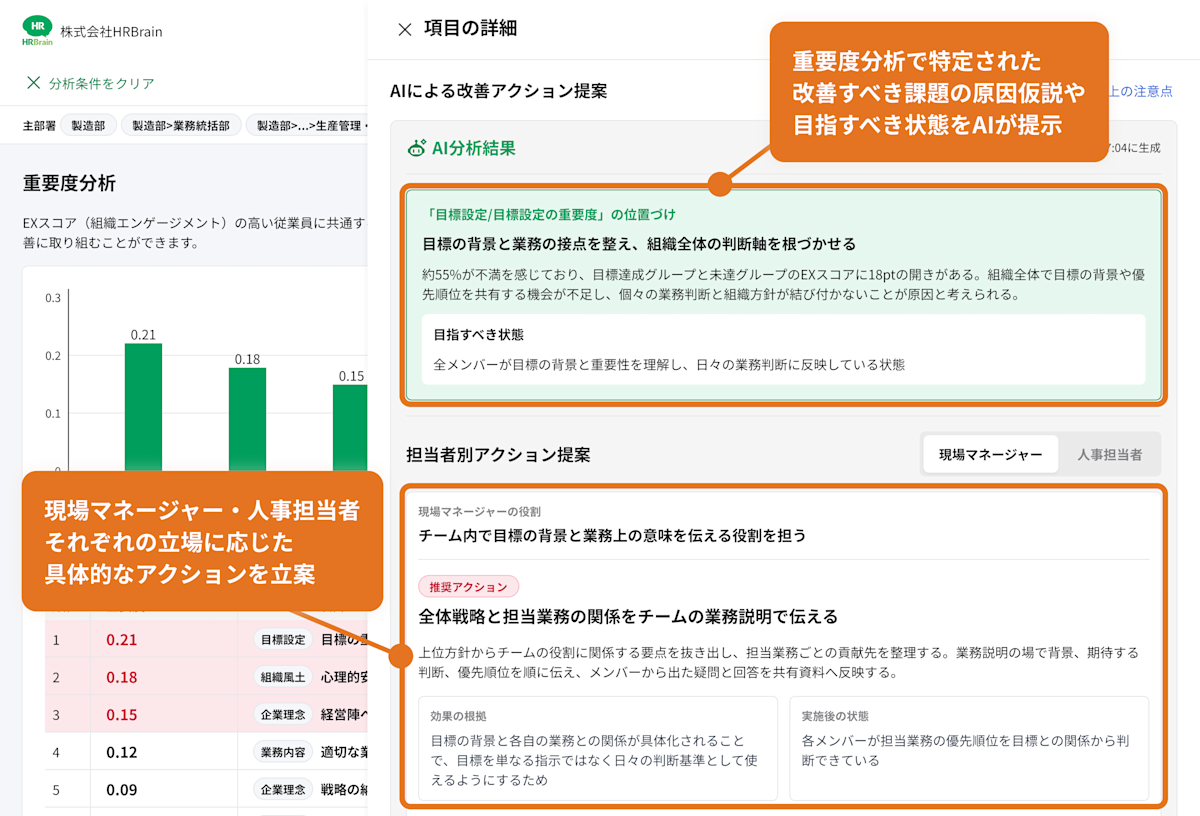Click the 担当者別アクション提案 heading
This screenshot has width=1200, height=816.
[x=498, y=454]
